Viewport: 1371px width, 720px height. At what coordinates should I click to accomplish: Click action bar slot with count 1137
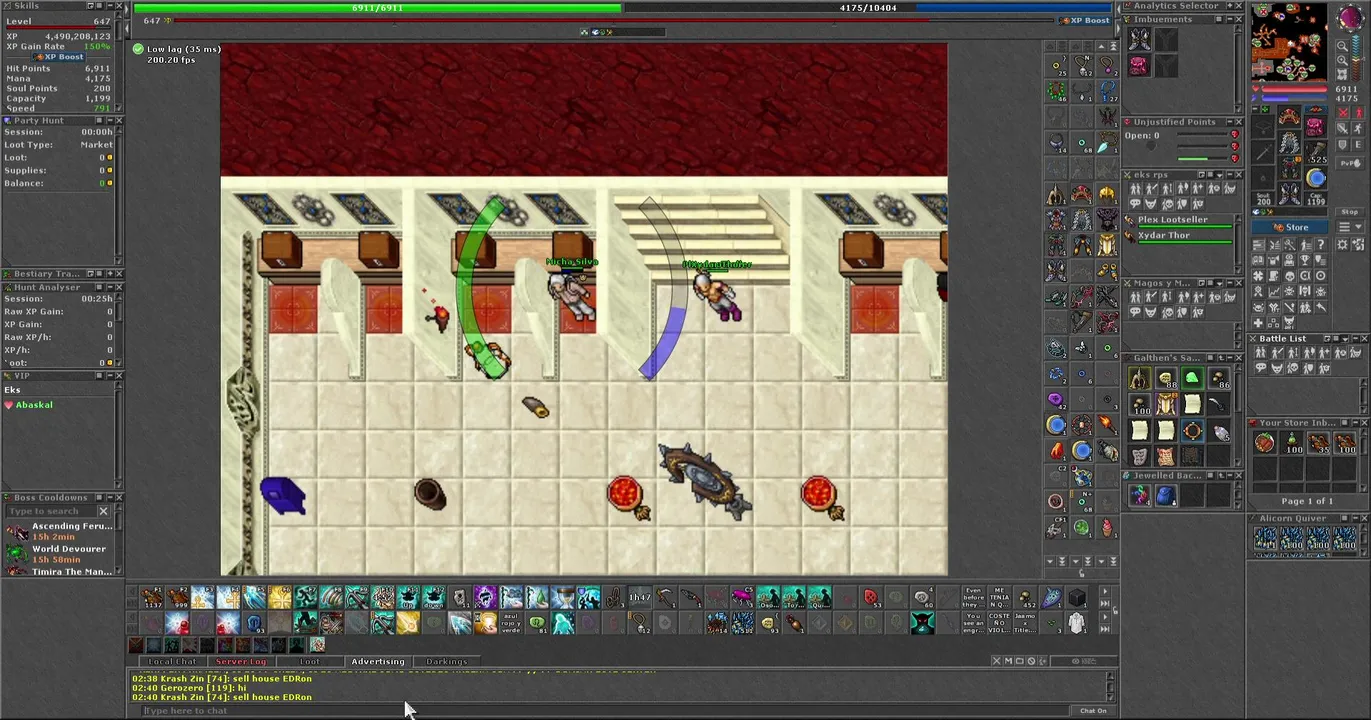(152, 598)
